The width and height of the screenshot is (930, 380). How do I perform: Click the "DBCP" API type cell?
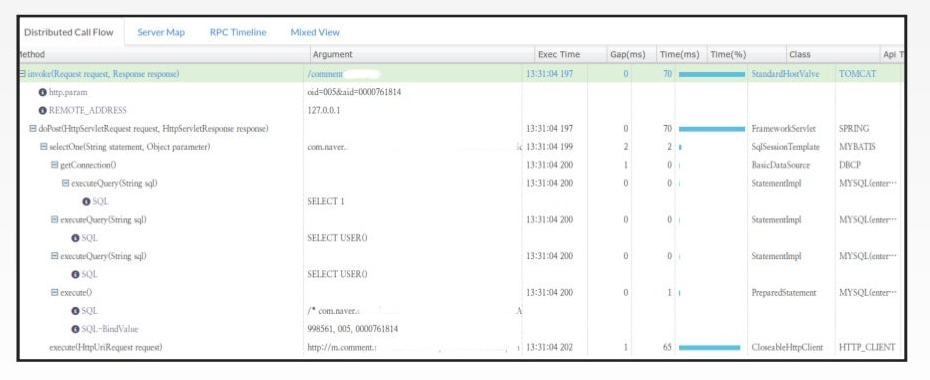849,165
